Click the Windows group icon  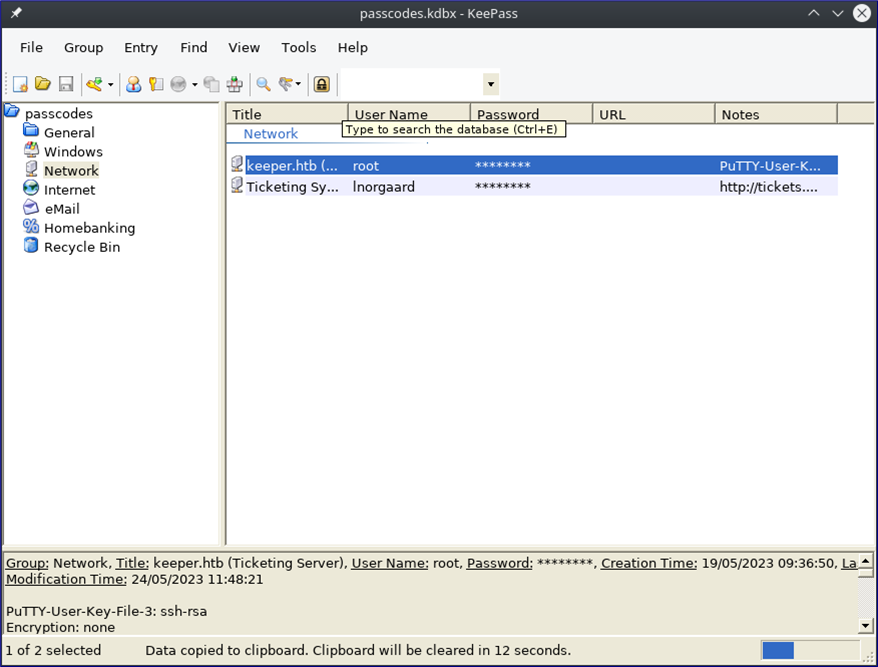31,150
